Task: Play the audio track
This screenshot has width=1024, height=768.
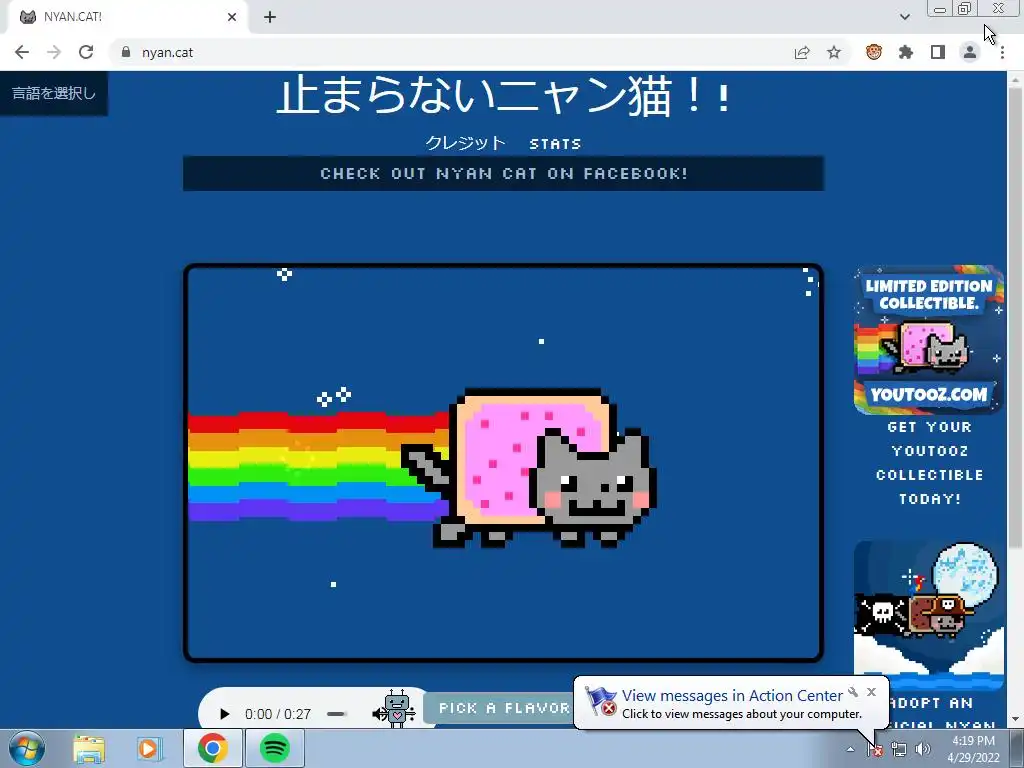Action: coord(224,714)
